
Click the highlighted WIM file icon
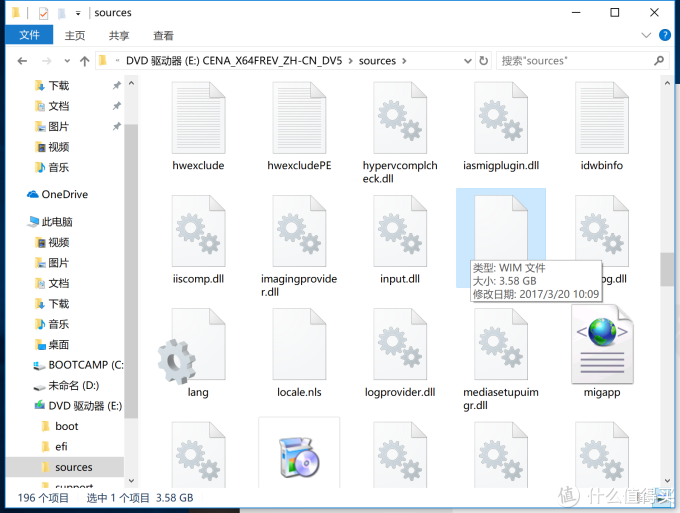click(501, 228)
